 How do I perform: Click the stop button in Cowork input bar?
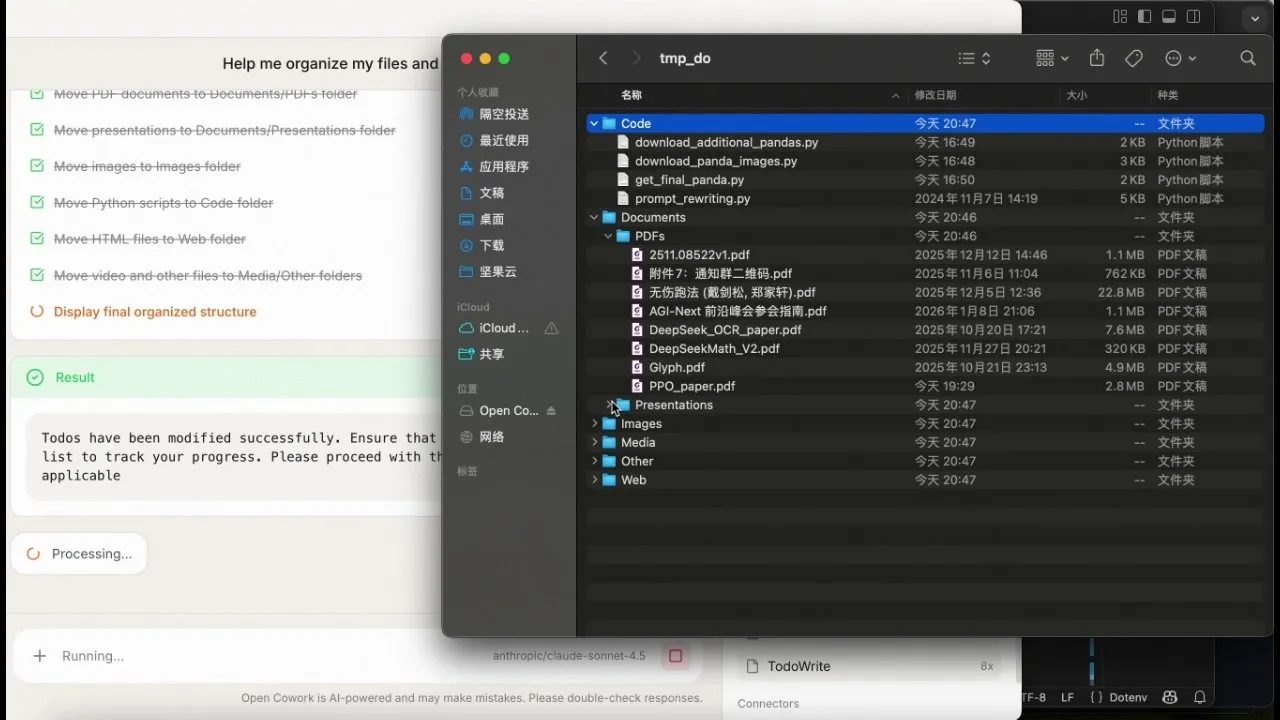675,656
